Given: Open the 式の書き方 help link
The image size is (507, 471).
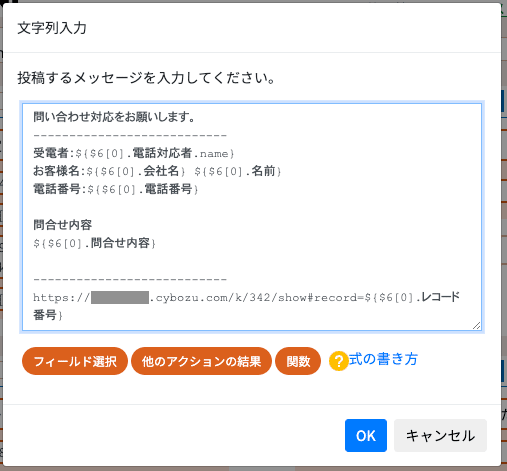Looking at the screenshot, I should click(383, 359).
